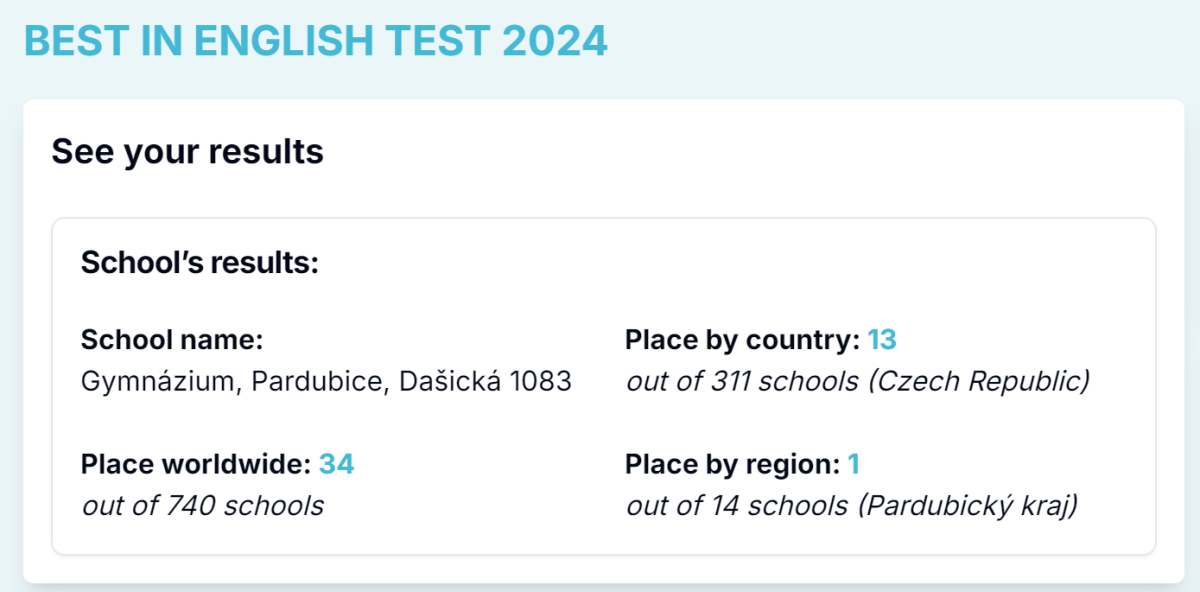Select out of 740 schools text
The width and height of the screenshot is (1200, 592).
point(203,505)
